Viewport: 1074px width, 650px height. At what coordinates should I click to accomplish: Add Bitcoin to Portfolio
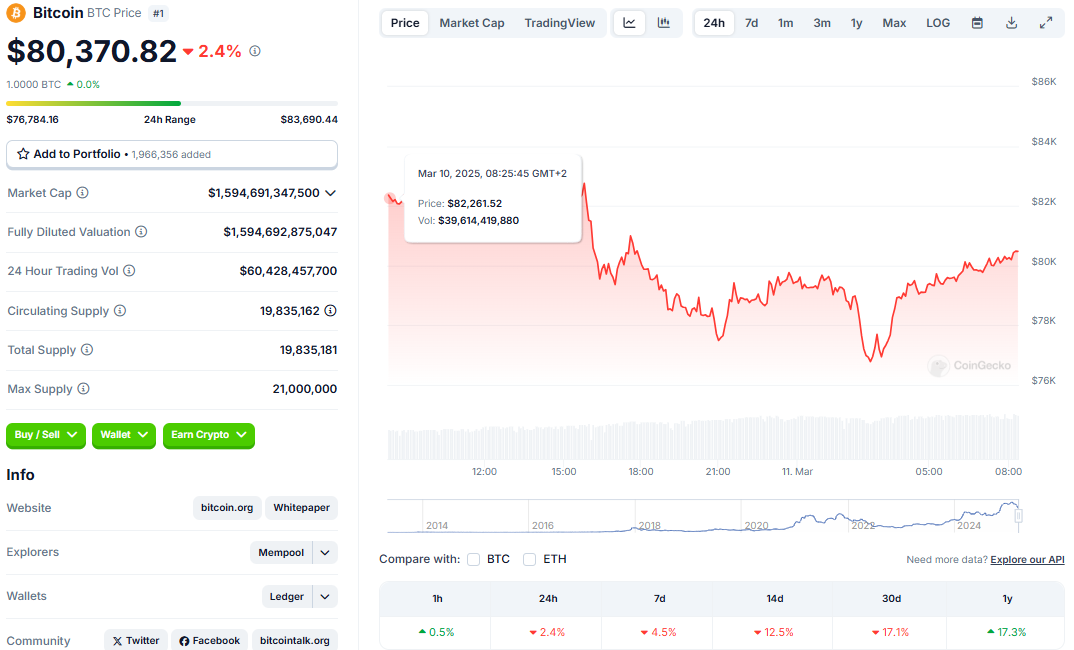(x=172, y=154)
